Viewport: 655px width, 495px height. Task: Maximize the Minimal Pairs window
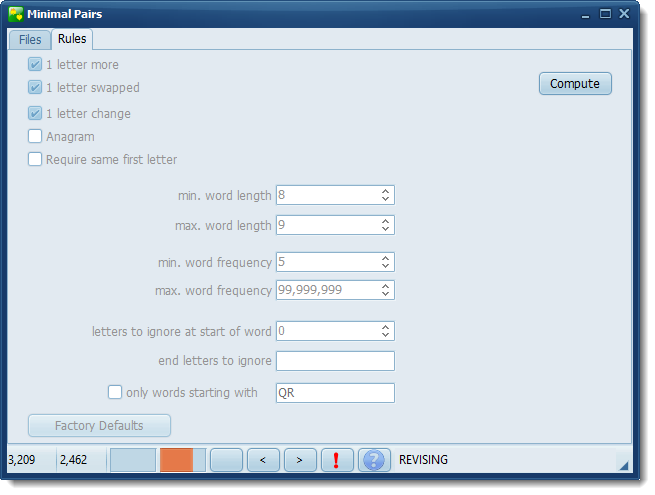tap(605, 14)
